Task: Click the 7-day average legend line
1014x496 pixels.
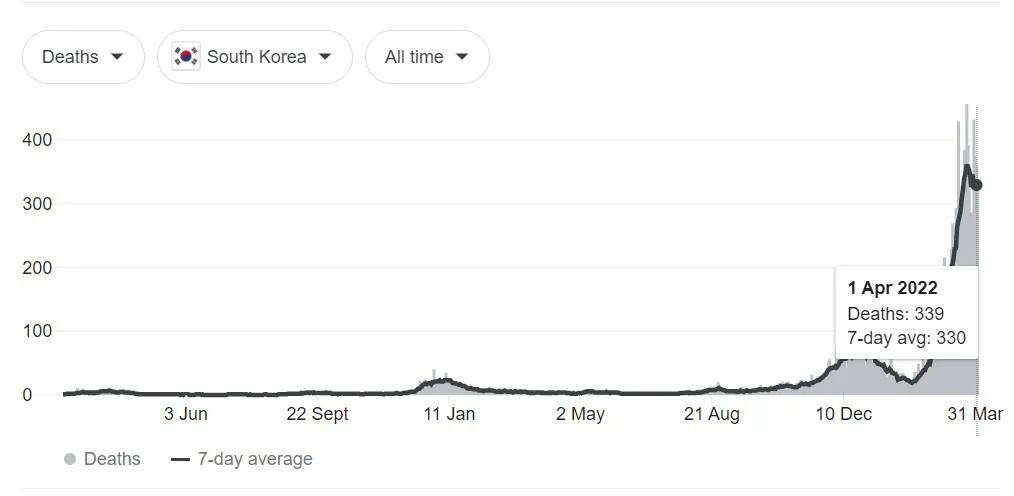Action: tap(180, 459)
